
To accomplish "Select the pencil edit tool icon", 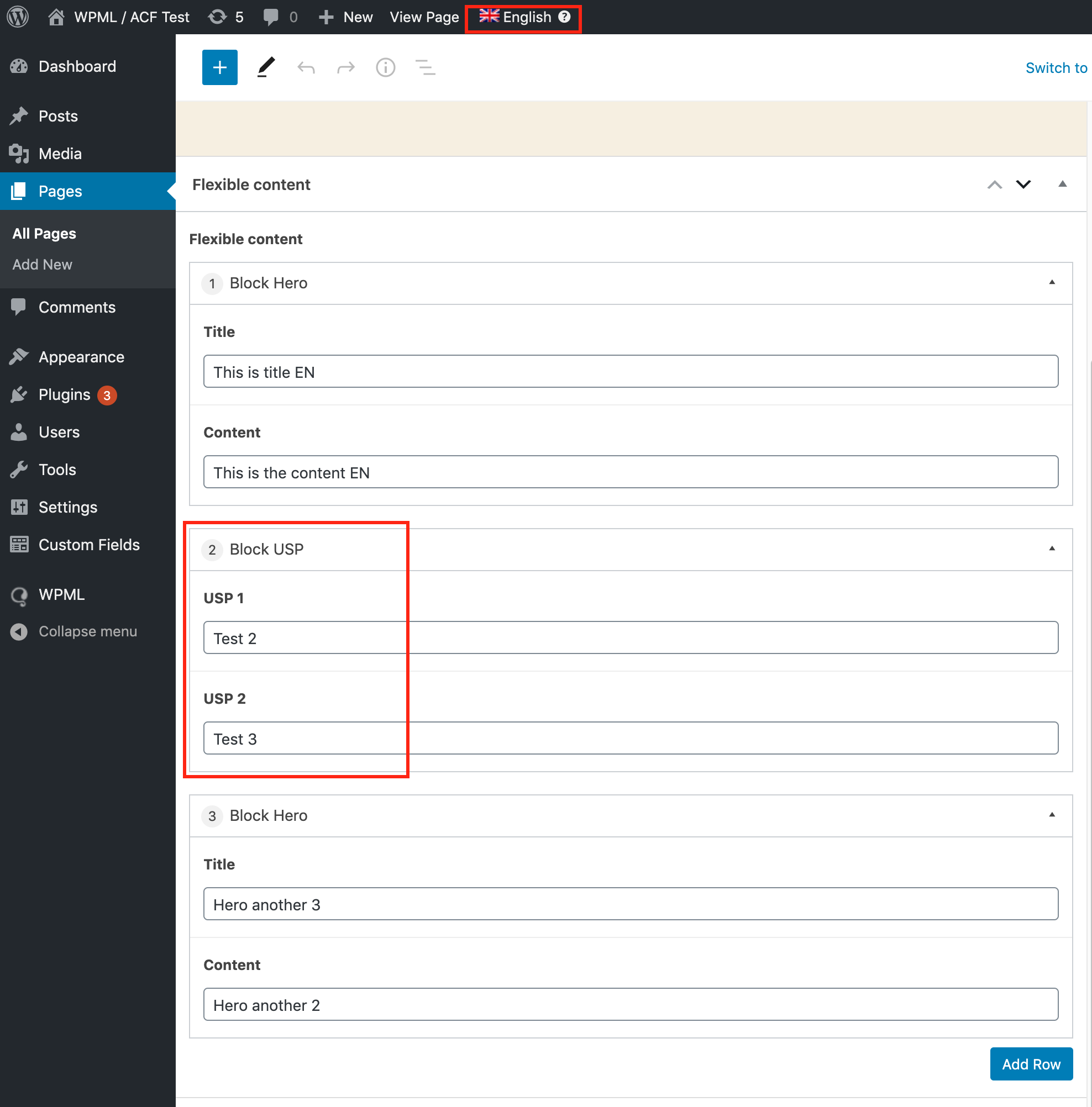I will [265, 67].
